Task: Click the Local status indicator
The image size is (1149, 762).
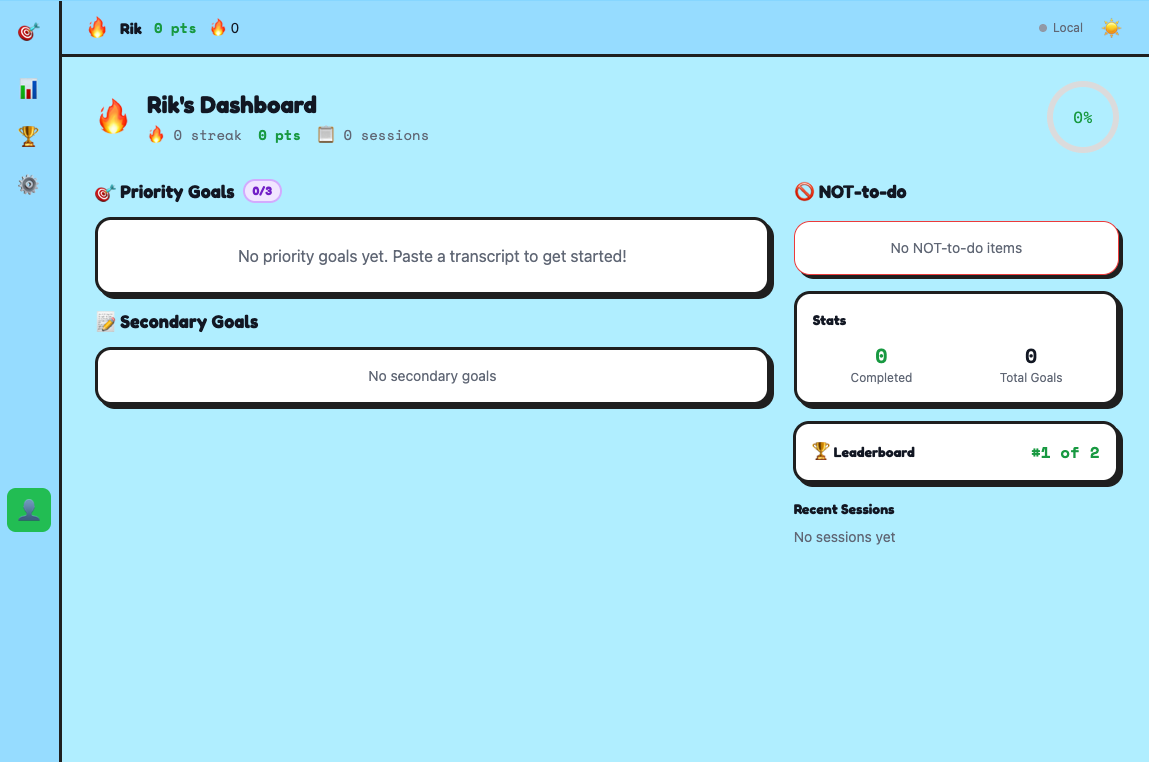Action: (1061, 28)
